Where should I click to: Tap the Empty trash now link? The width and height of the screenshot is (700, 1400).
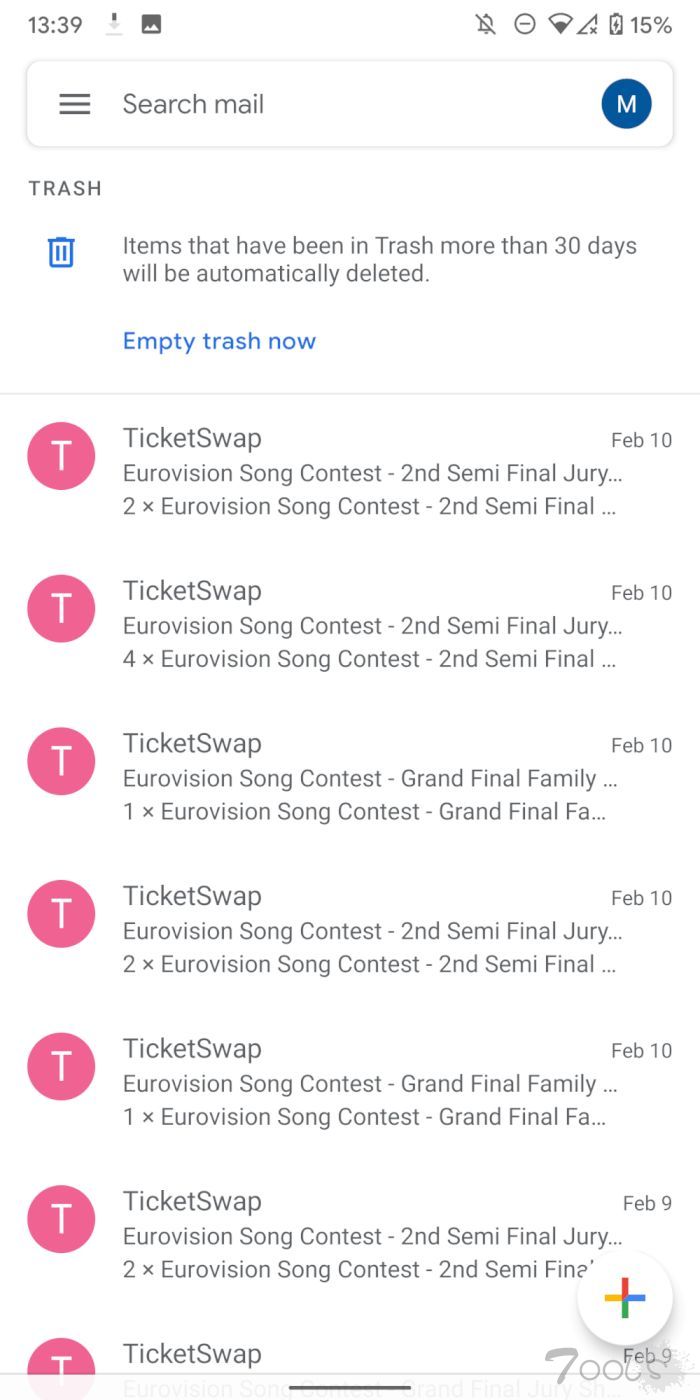pyautogui.click(x=219, y=341)
